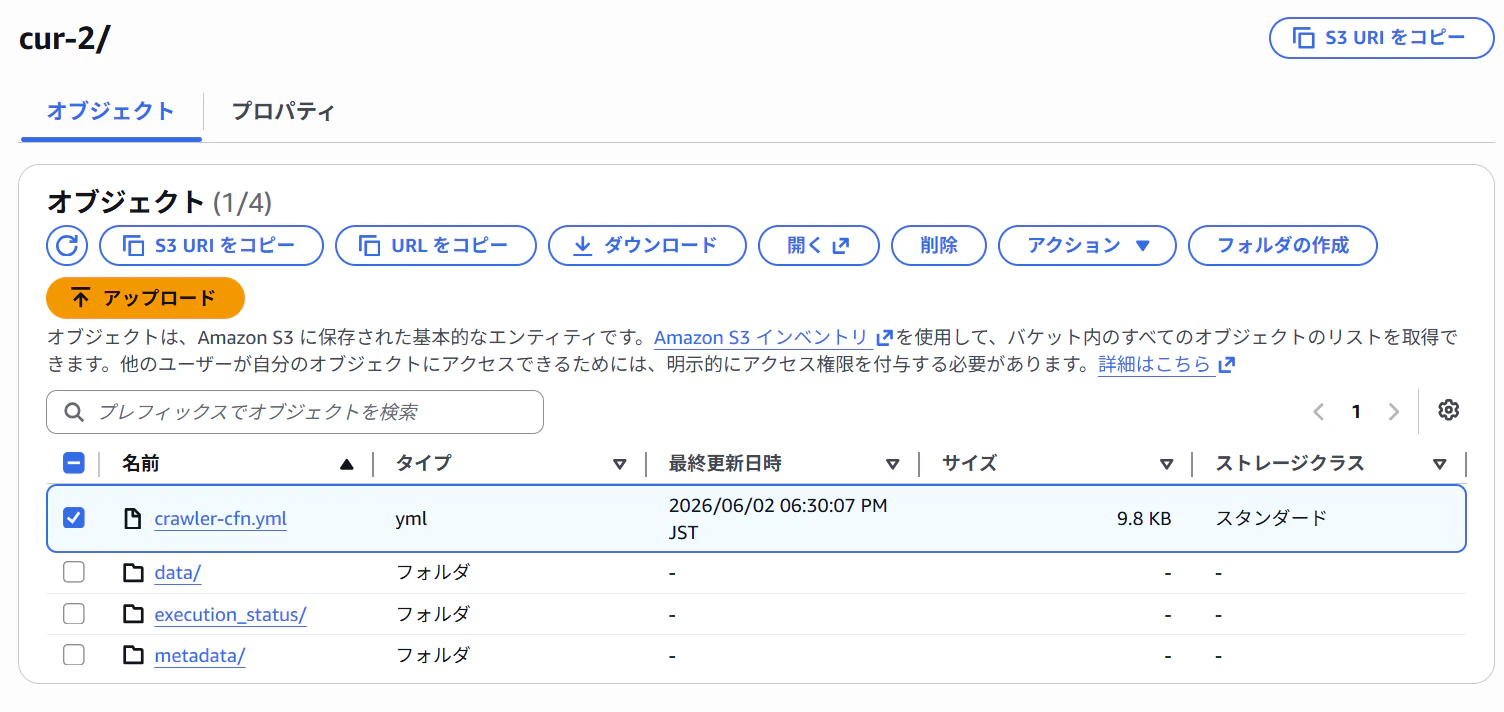This screenshot has width=1504, height=712.
Task: Click the URL をコピー button
Action: click(x=436, y=245)
